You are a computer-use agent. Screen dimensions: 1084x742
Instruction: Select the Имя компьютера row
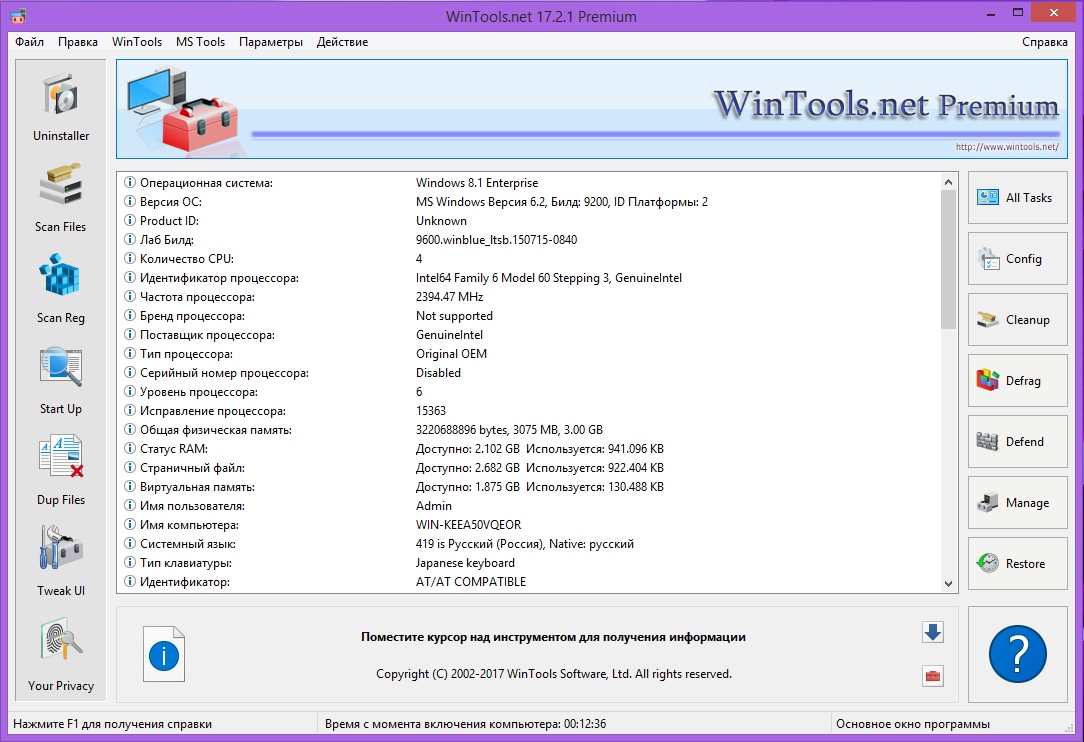529,525
